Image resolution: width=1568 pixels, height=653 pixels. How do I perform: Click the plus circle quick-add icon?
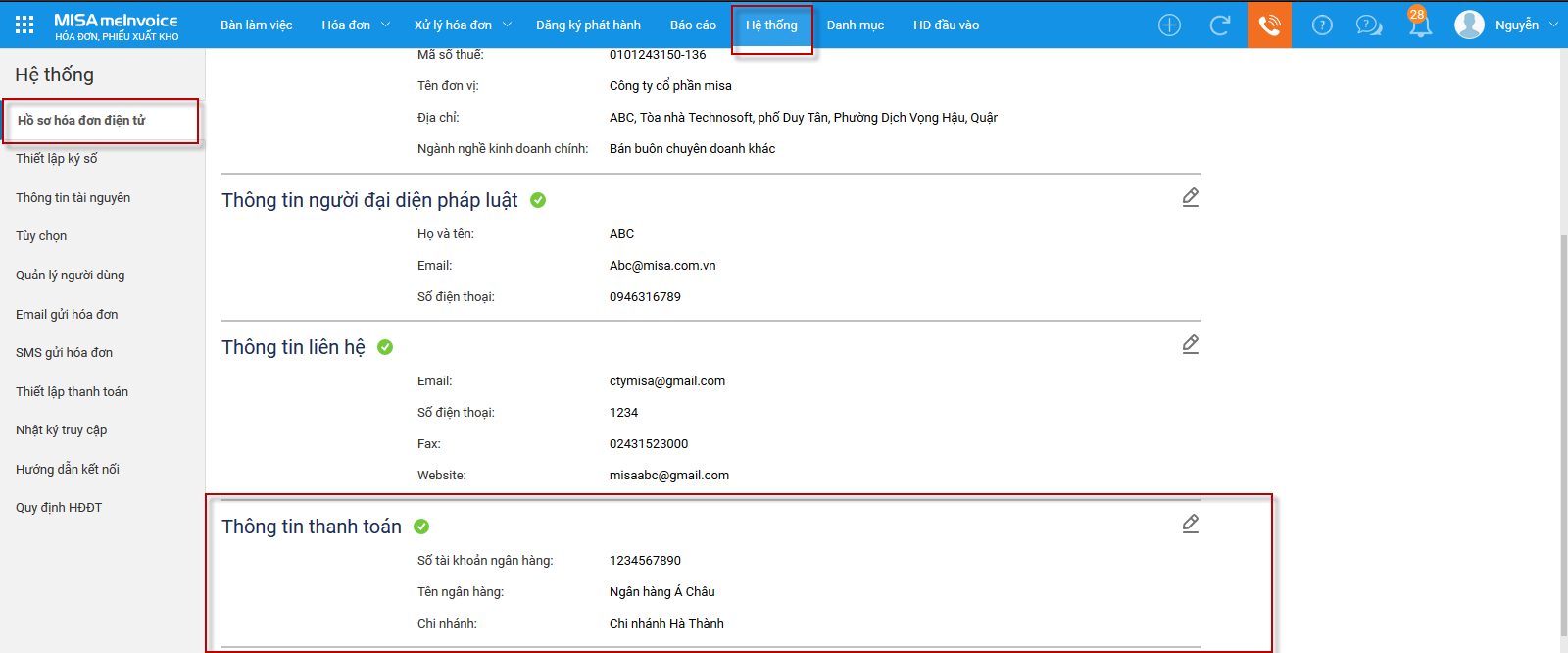point(1169,25)
